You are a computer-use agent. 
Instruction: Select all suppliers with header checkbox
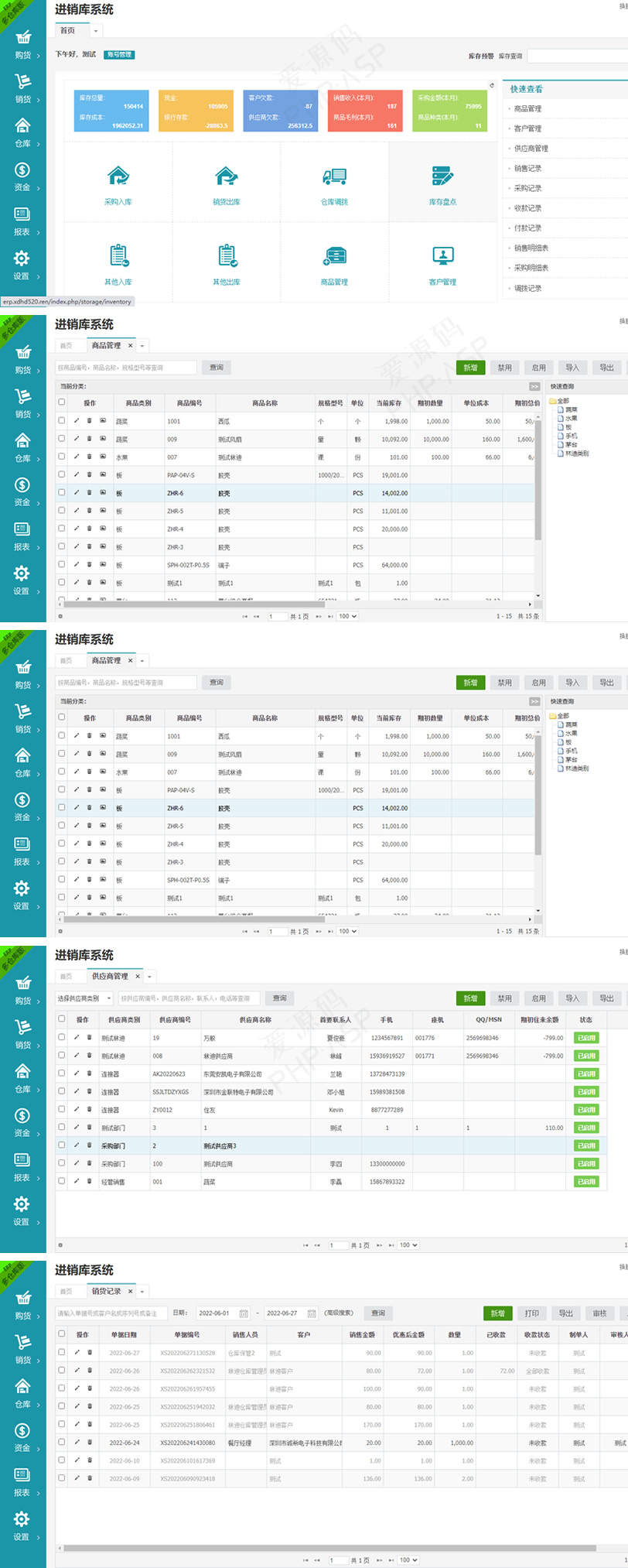[62, 1019]
